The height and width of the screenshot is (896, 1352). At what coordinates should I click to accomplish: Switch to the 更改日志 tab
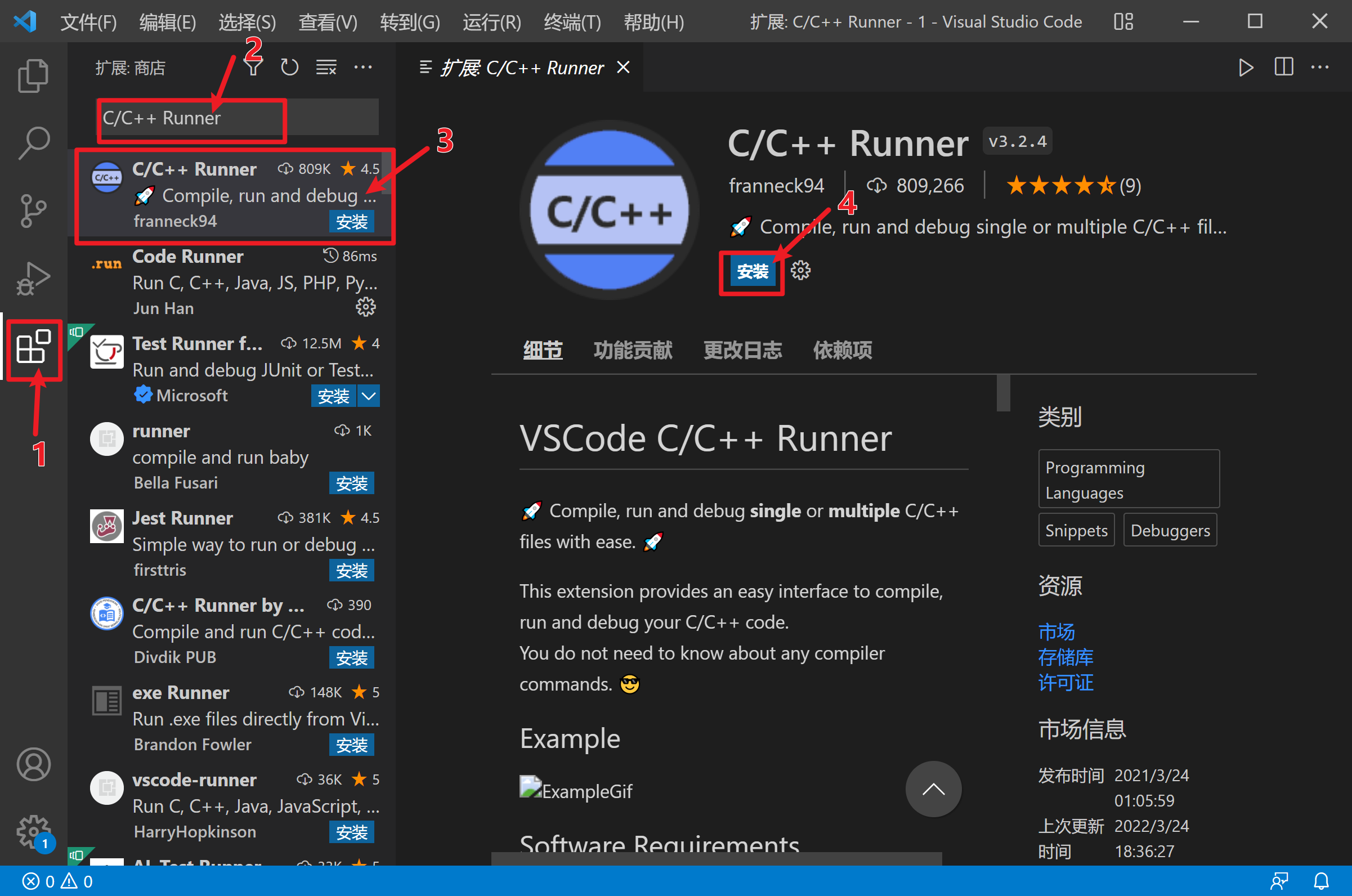(x=742, y=350)
